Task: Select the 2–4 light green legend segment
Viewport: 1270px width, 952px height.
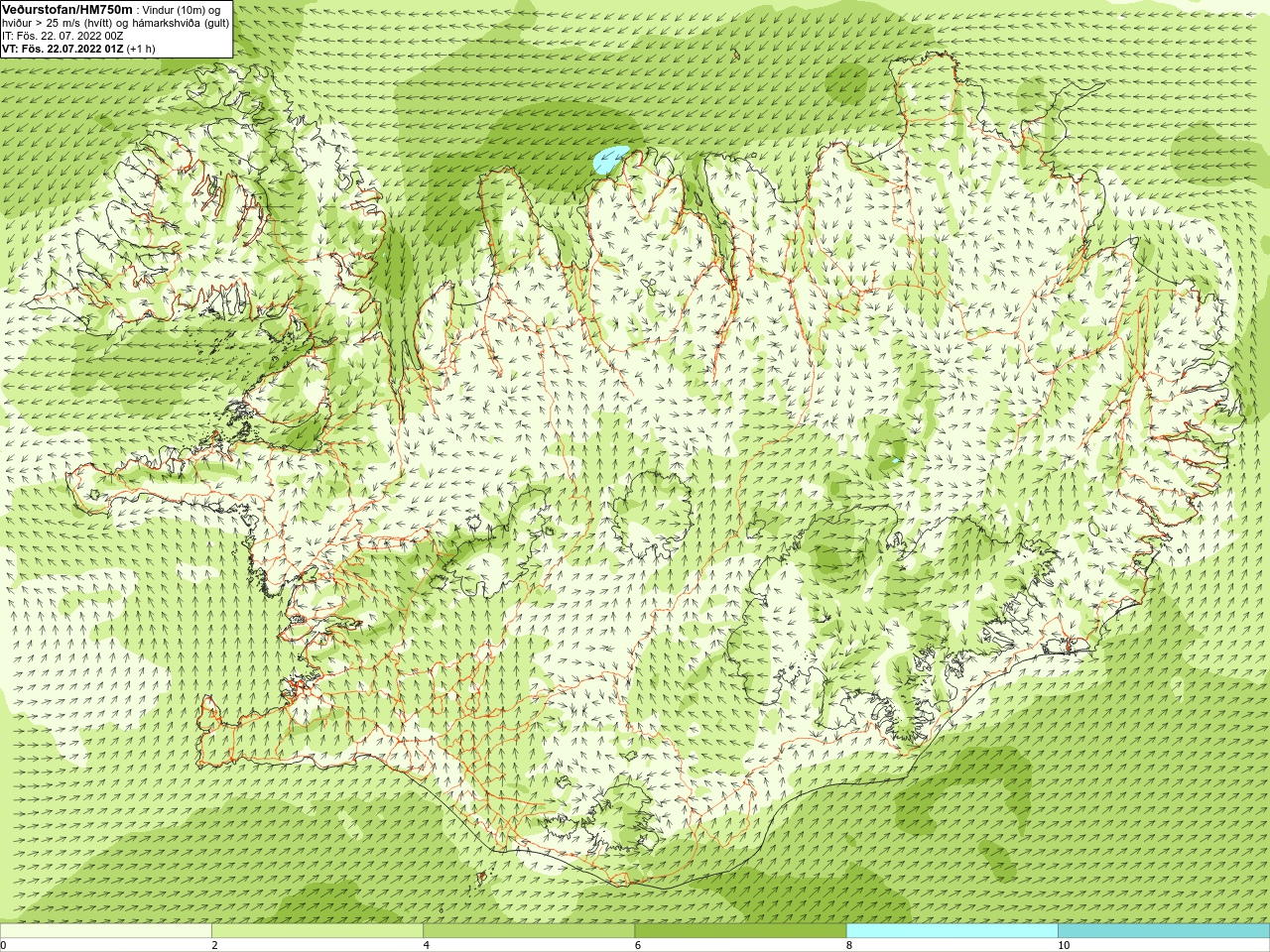Action: [x=317, y=931]
